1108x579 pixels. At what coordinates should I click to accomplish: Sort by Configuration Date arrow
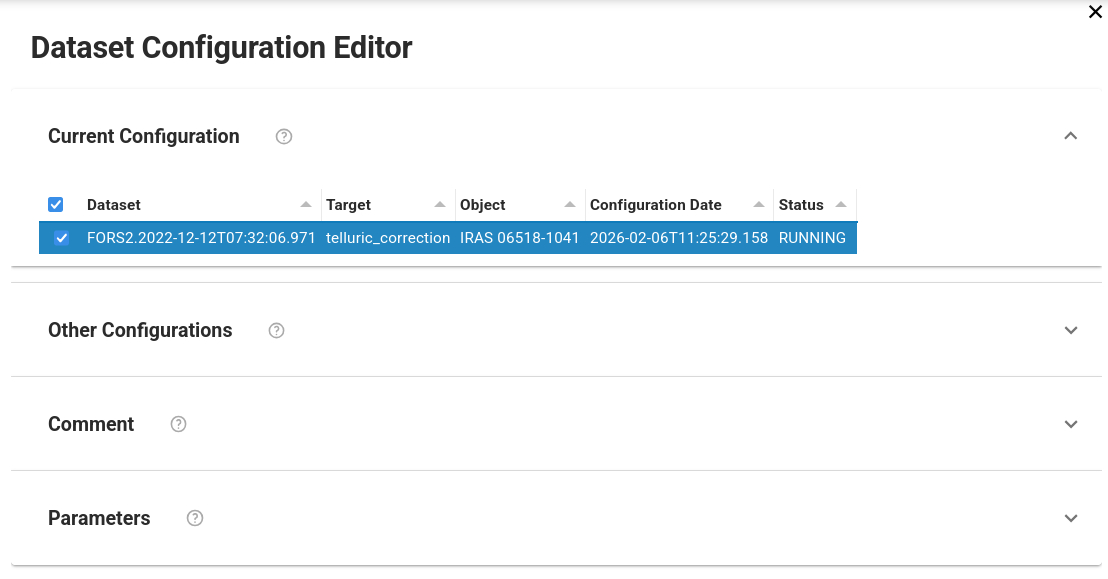coord(758,204)
